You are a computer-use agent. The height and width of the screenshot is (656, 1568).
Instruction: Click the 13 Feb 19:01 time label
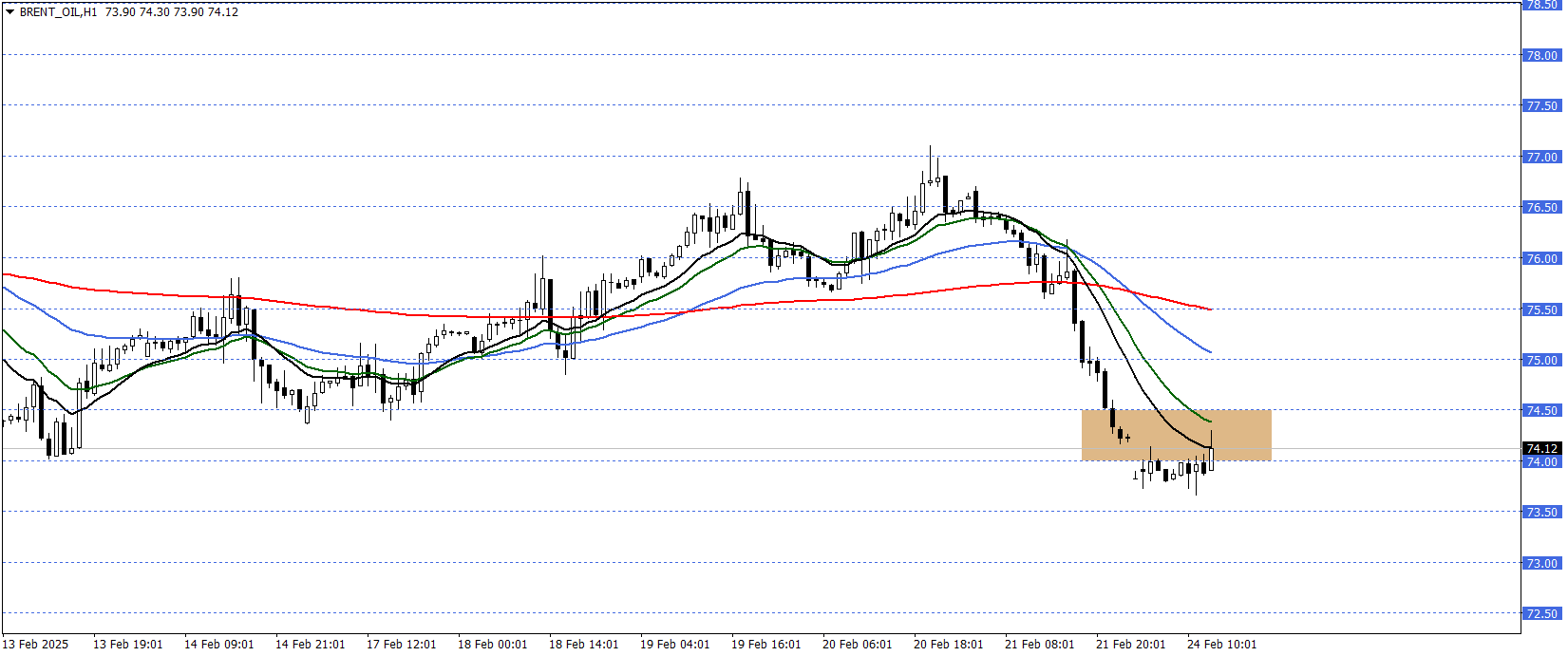(128, 644)
